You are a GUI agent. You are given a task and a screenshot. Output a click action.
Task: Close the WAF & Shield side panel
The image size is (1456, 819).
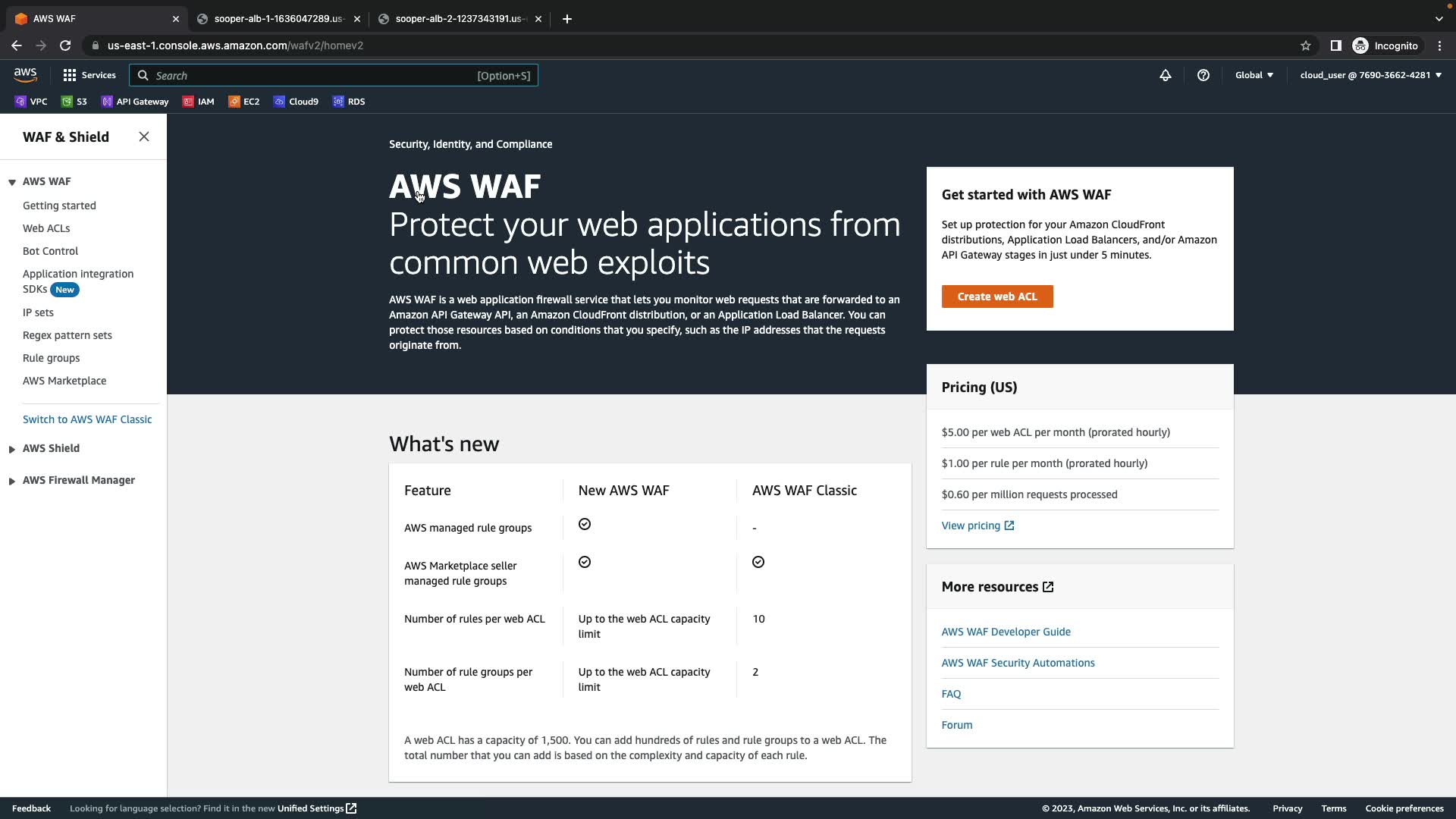click(144, 136)
